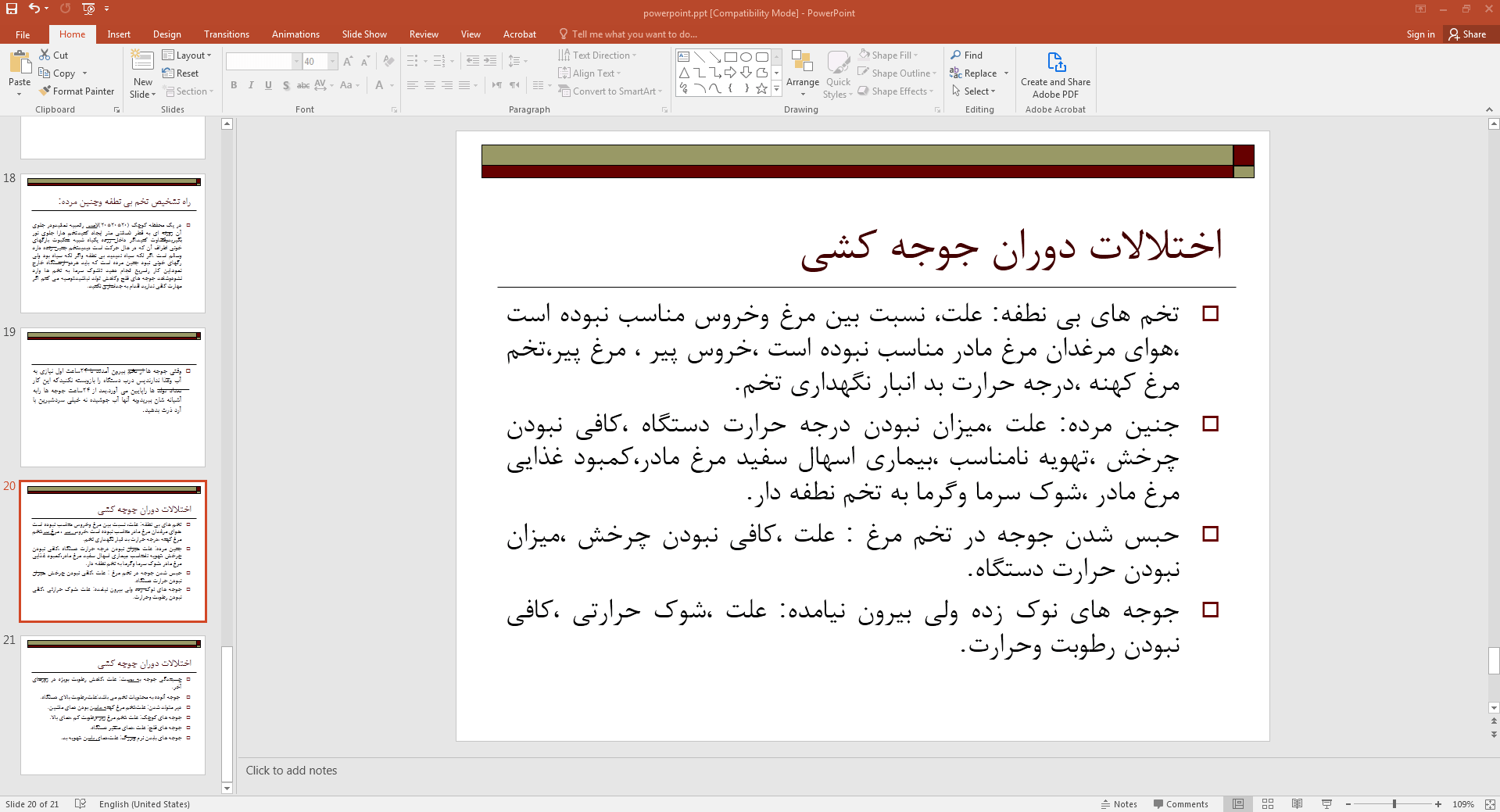Image resolution: width=1500 pixels, height=812 pixels.
Task: Switch to the Insert tab
Action: (119, 34)
